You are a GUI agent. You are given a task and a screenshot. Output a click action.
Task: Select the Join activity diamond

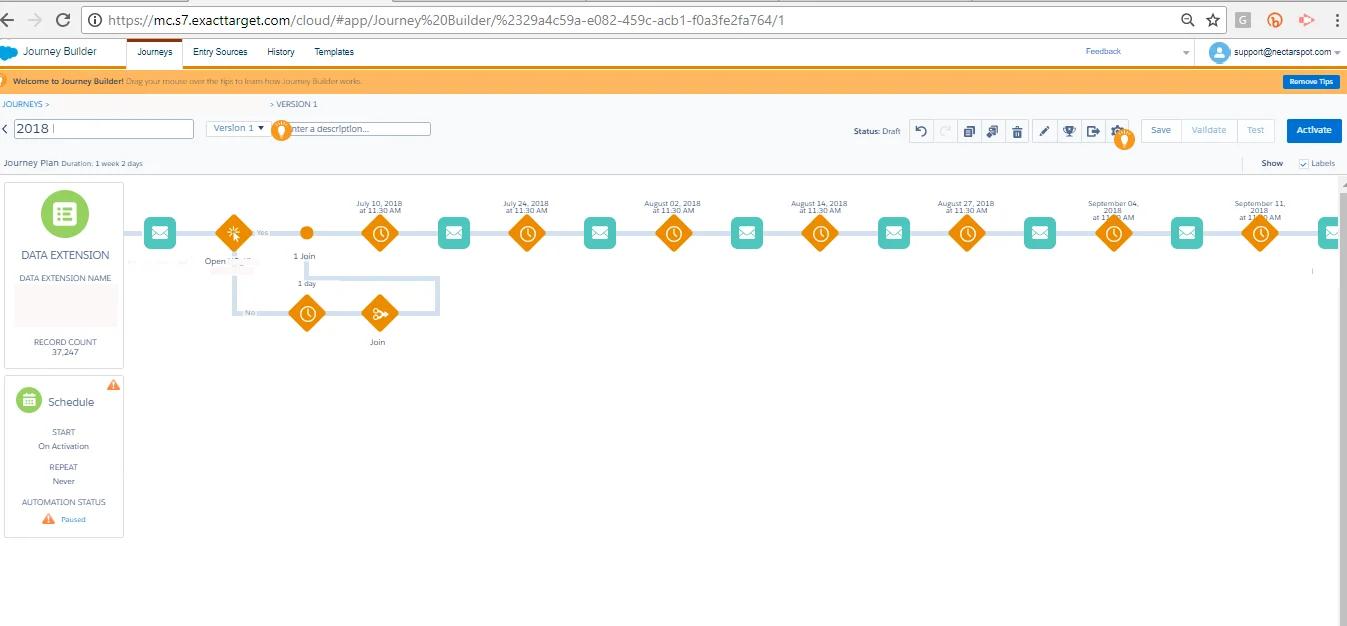coord(379,313)
